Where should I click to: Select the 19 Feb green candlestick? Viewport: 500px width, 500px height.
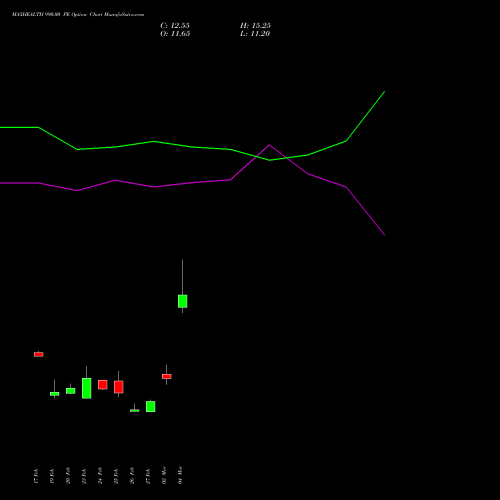pyautogui.click(x=55, y=394)
